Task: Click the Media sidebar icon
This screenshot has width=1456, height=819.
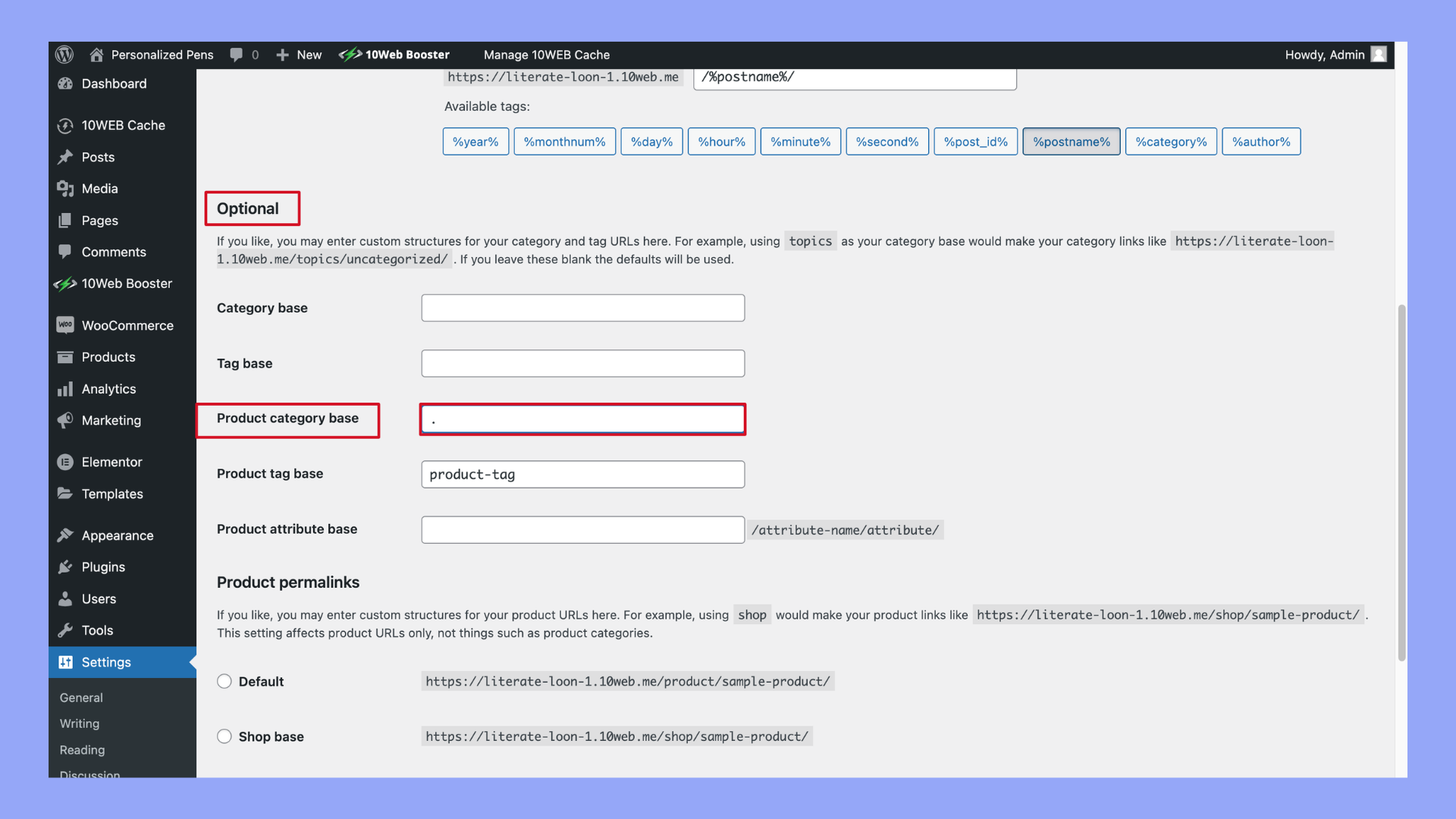Action: (x=65, y=189)
